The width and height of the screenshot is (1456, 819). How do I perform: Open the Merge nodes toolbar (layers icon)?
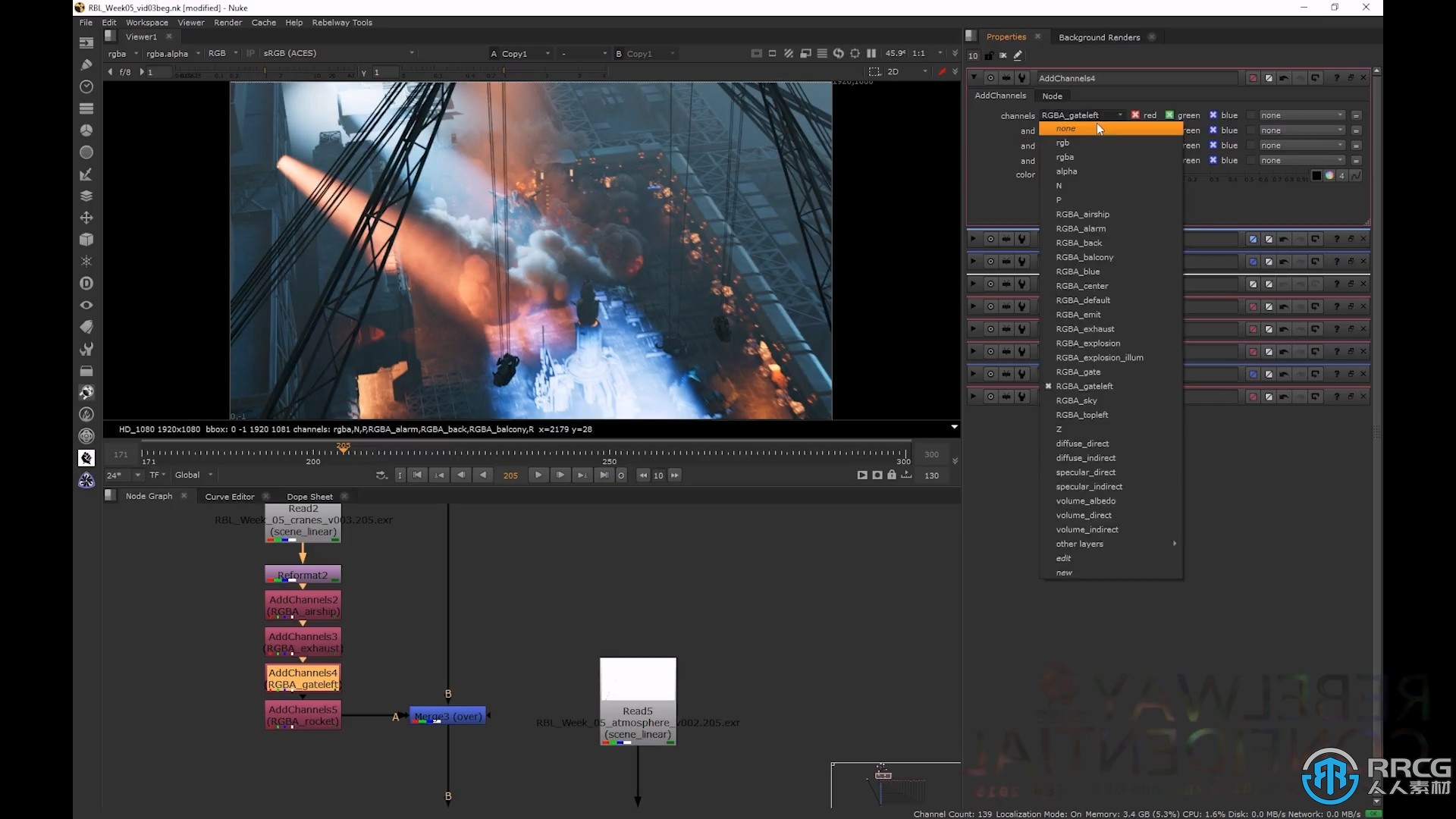tap(86, 196)
